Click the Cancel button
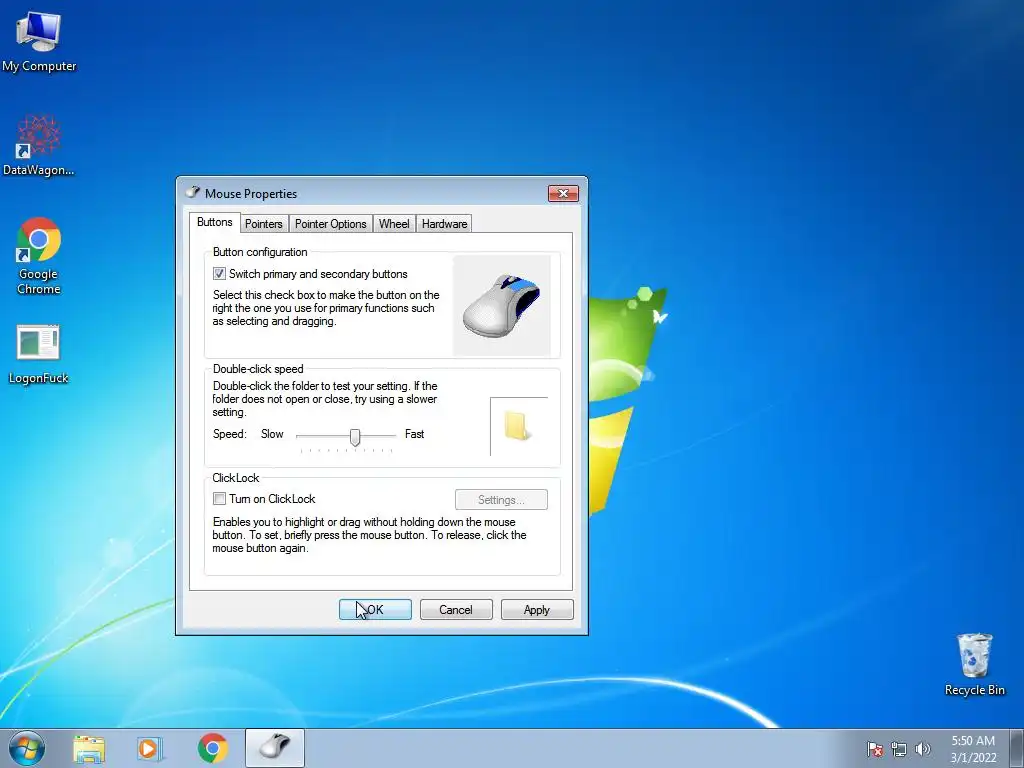Viewport: 1024px width, 768px height. [x=456, y=609]
